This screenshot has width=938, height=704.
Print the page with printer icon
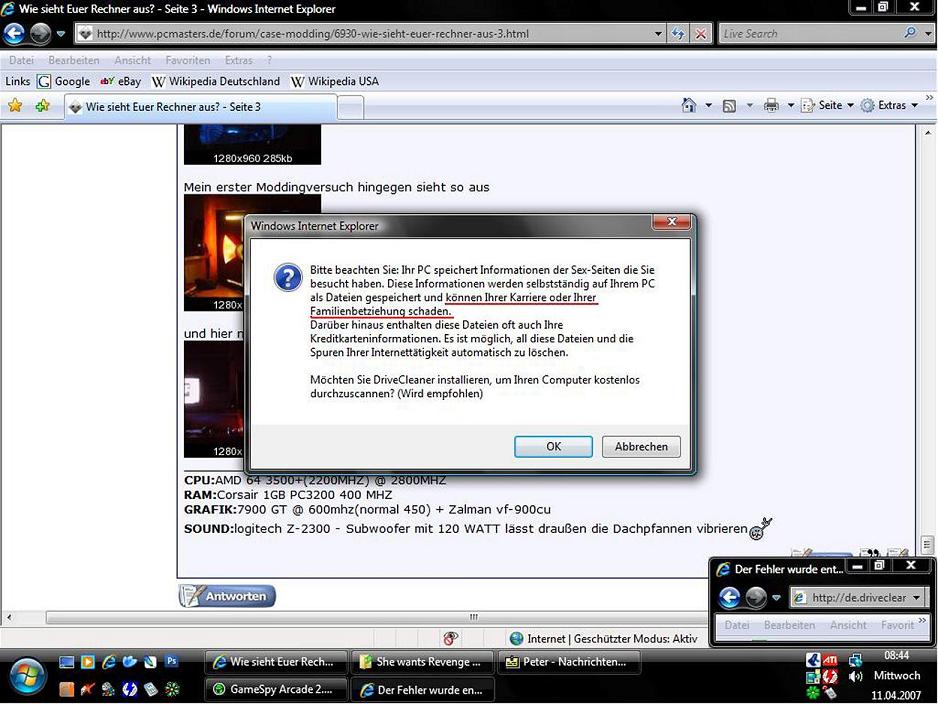[x=772, y=105]
